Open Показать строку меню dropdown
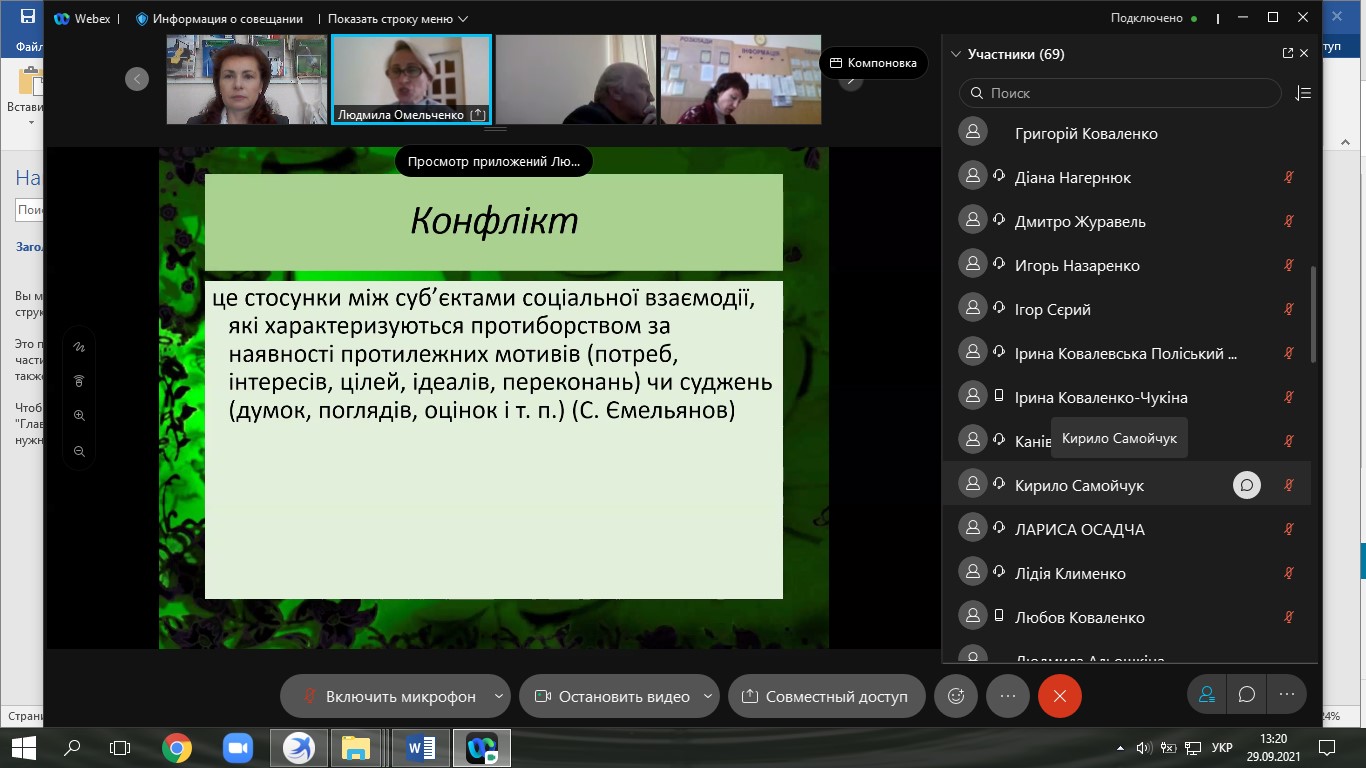Viewport: 1366px width, 768px height. click(x=397, y=19)
